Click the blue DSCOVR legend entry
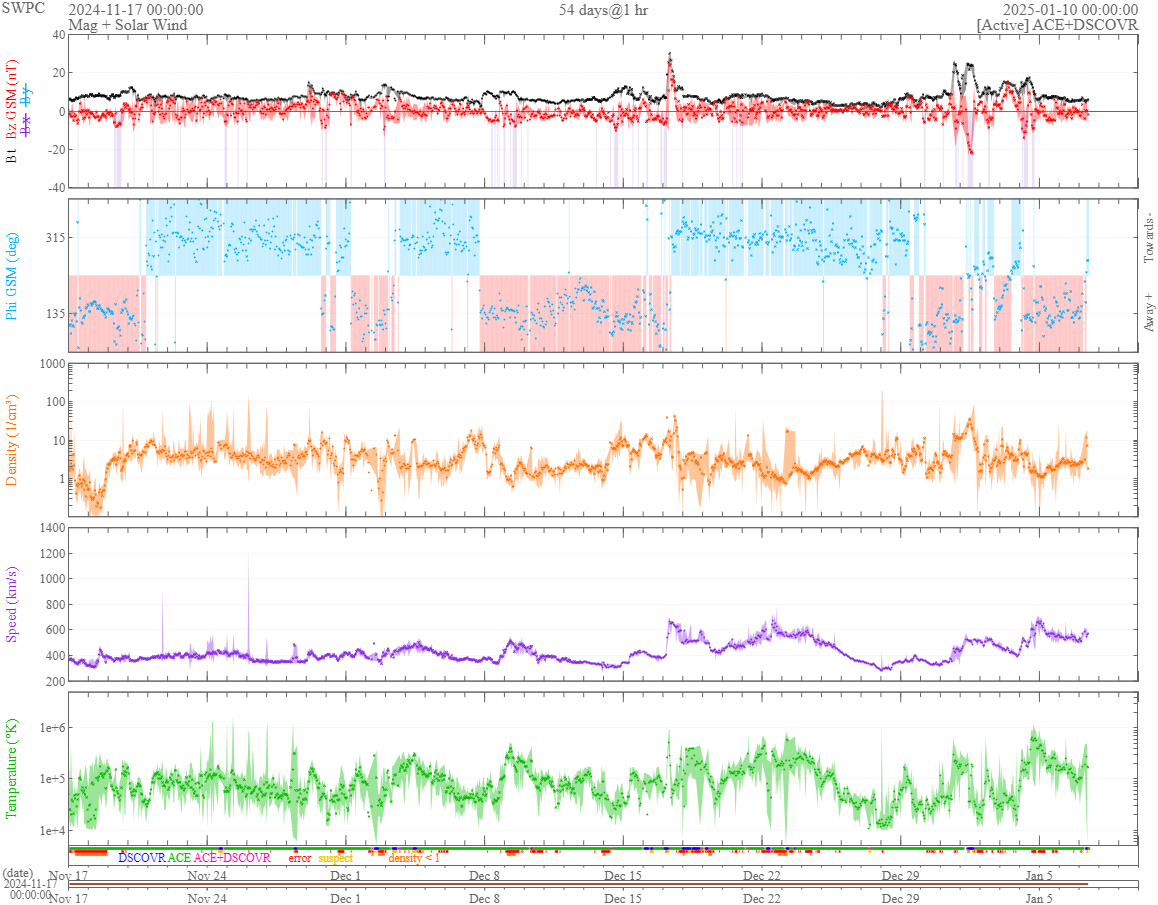 [142, 858]
